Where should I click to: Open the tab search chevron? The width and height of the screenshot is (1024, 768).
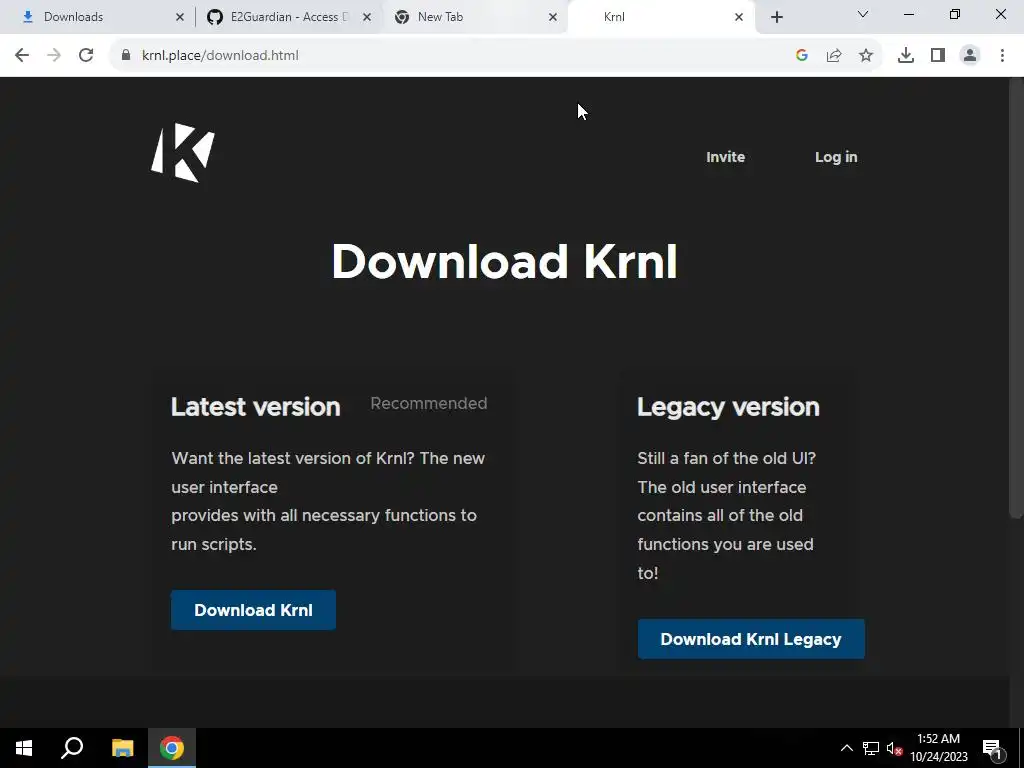[863, 14]
